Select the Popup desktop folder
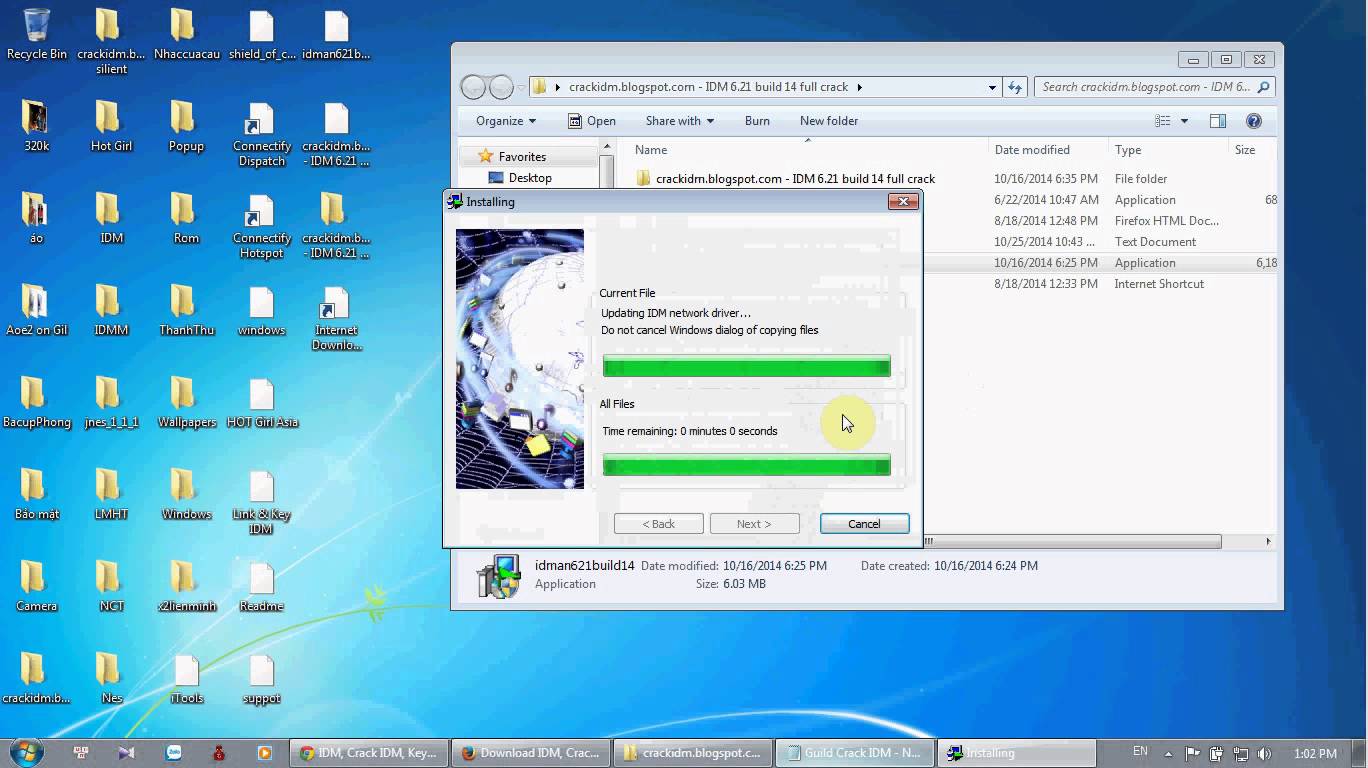Viewport: 1368px width, 768px height. pos(186,126)
